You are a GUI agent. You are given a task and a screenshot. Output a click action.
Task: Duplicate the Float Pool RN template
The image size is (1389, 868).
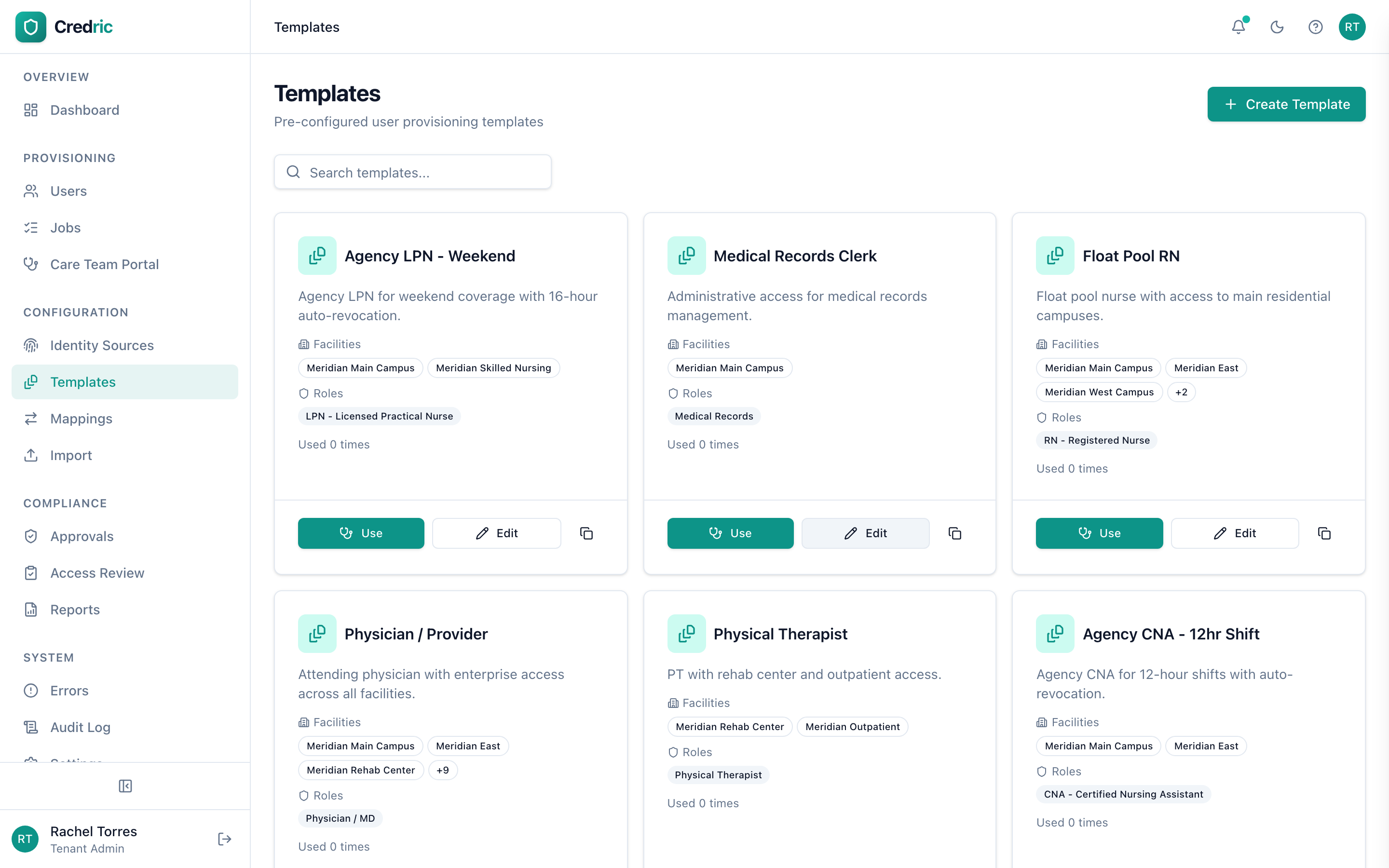(x=1324, y=533)
